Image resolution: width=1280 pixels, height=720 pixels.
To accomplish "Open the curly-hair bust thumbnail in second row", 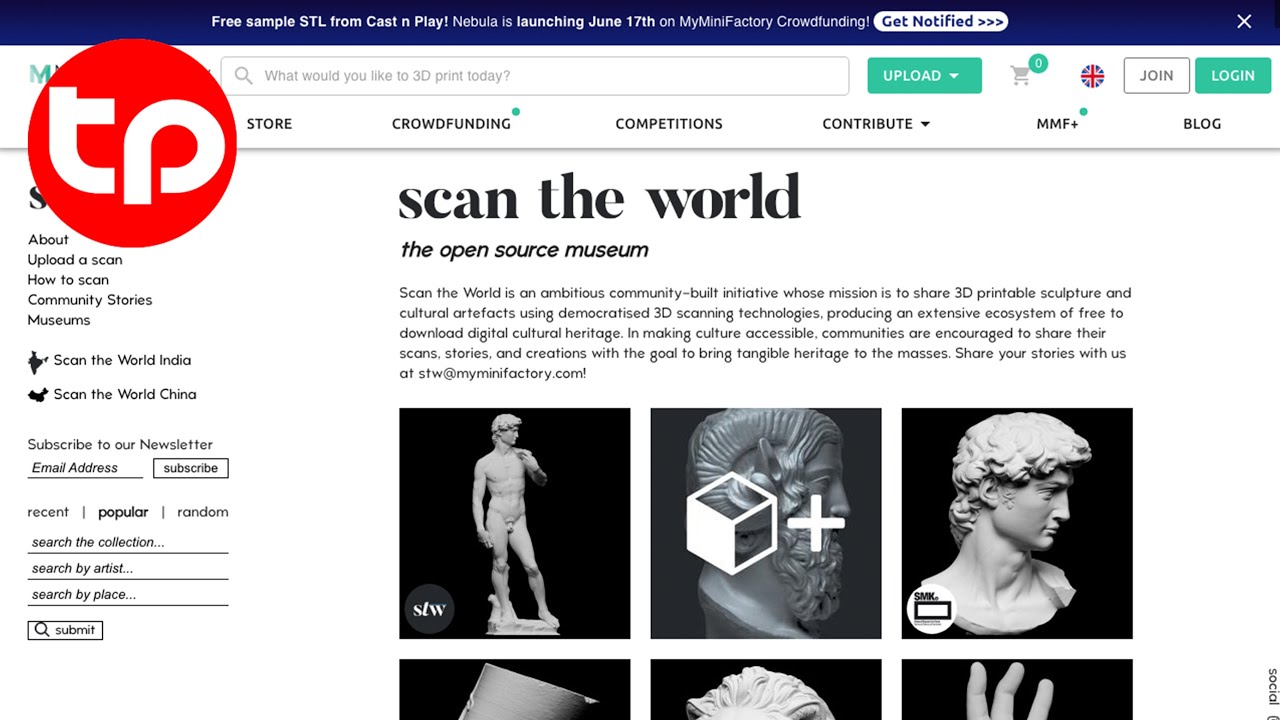I will pos(766,690).
